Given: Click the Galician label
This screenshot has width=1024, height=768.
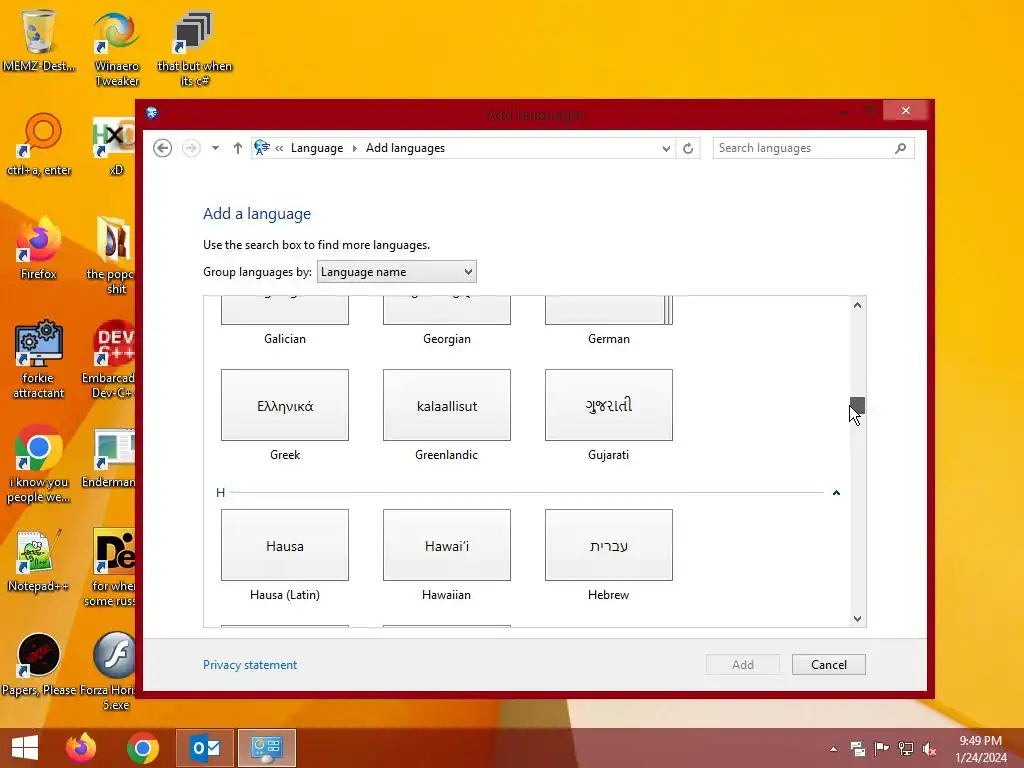Looking at the screenshot, I should click(285, 339).
